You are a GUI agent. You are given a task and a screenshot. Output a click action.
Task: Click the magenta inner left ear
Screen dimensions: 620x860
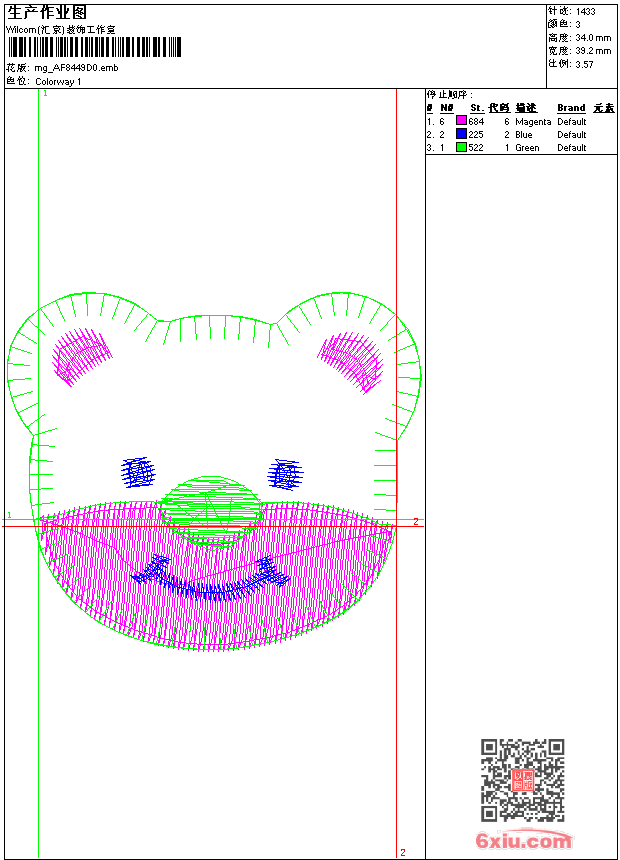coord(82,356)
